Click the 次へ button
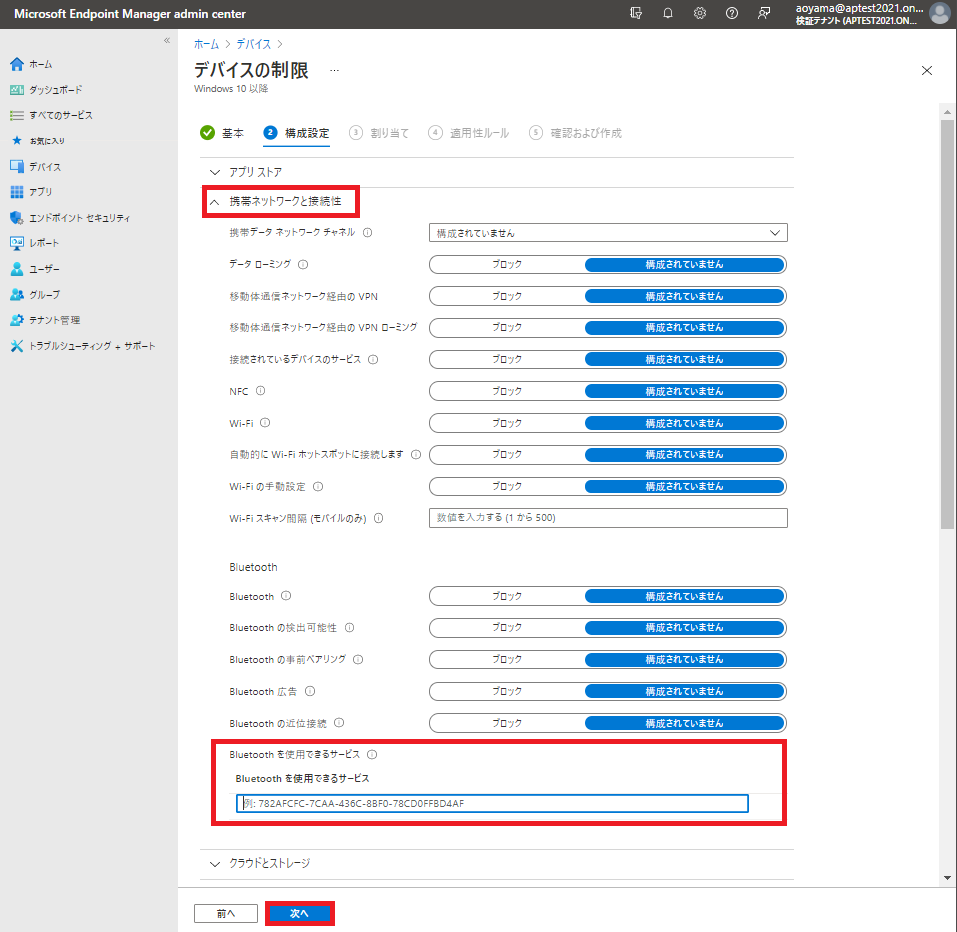 (300, 913)
